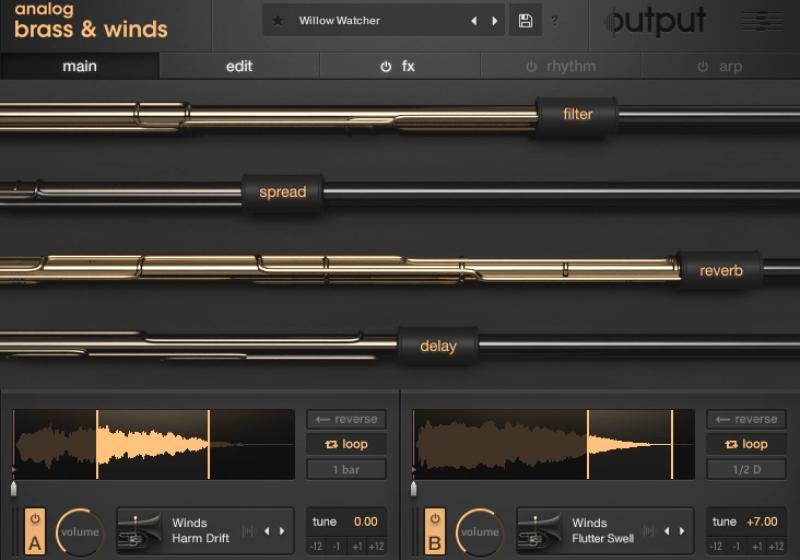The image size is (800, 560).
Task: Open help question mark icon
Action: [555, 21]
